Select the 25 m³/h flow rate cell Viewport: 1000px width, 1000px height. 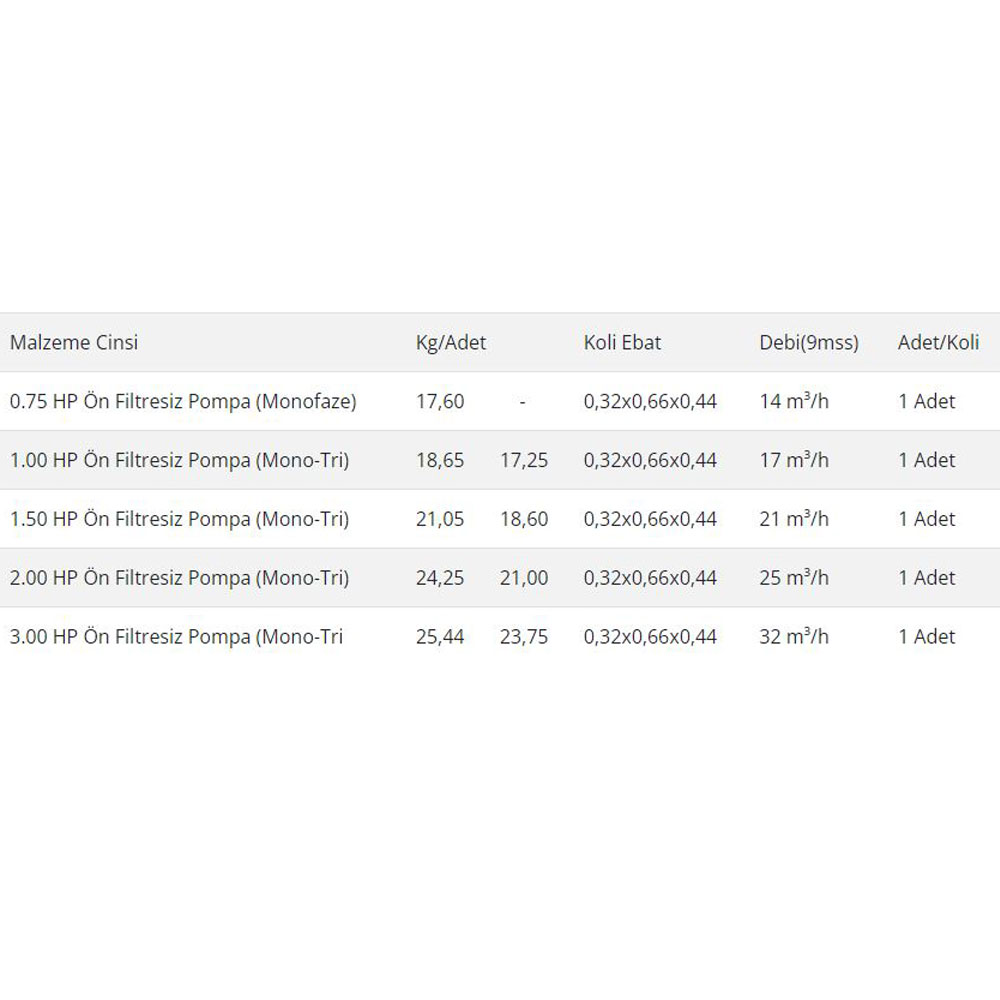pos(794,578)
